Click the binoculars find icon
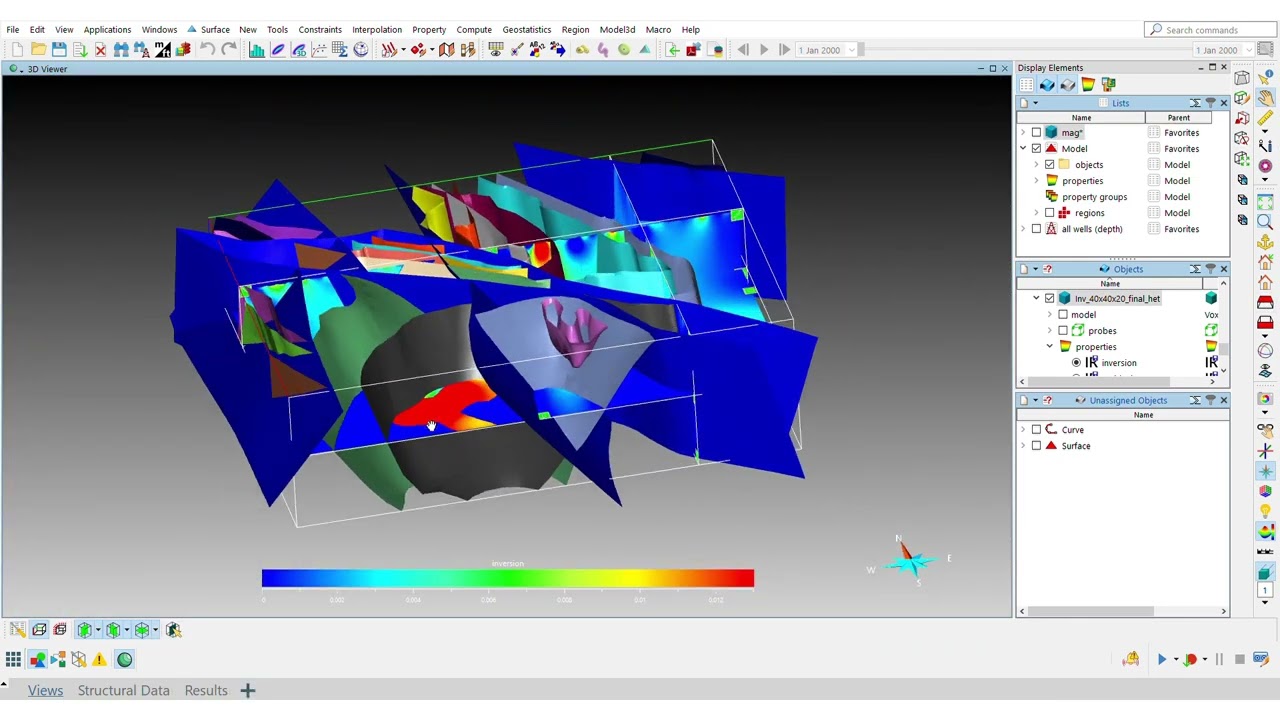Image resolution: width=1280 pixels, height=720 pixels. pyautogui.click(x=121, y=50)
